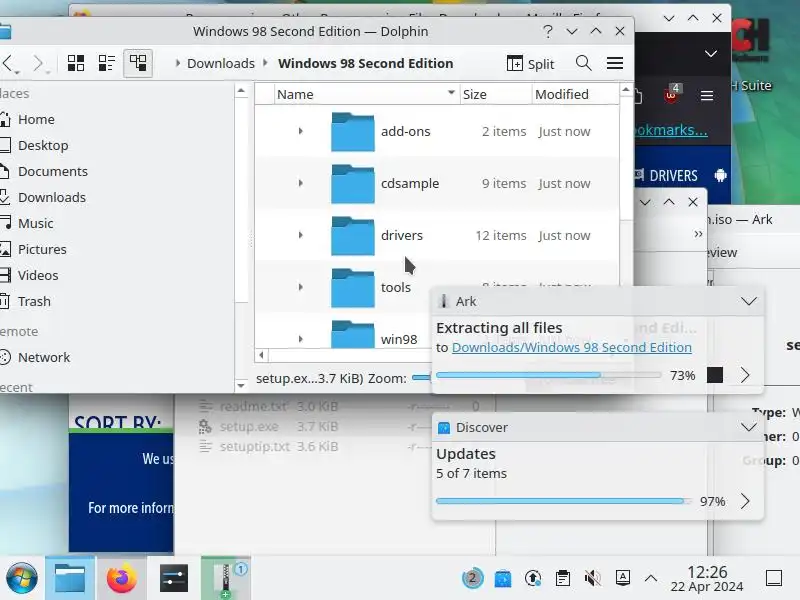Select the drivers folder icon
800x600 pixels.
point(353,236)
